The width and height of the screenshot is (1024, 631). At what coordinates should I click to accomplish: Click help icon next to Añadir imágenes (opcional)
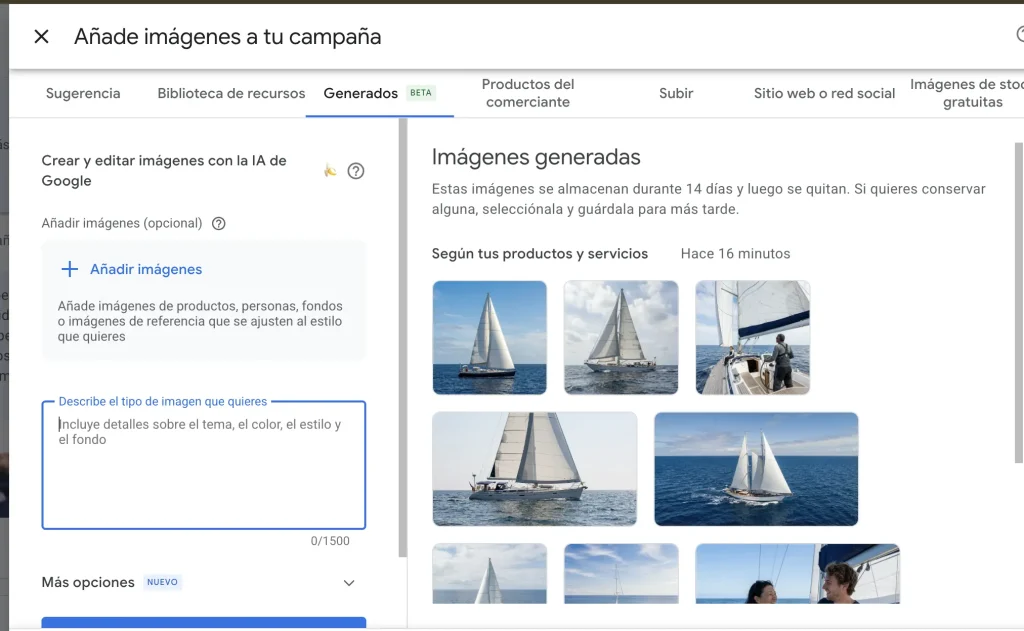point(219,224)
